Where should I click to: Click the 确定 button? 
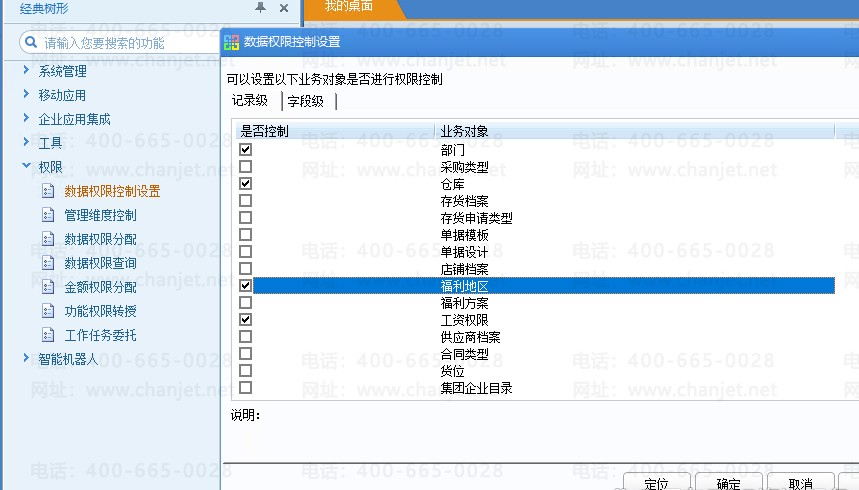(729, 483)
